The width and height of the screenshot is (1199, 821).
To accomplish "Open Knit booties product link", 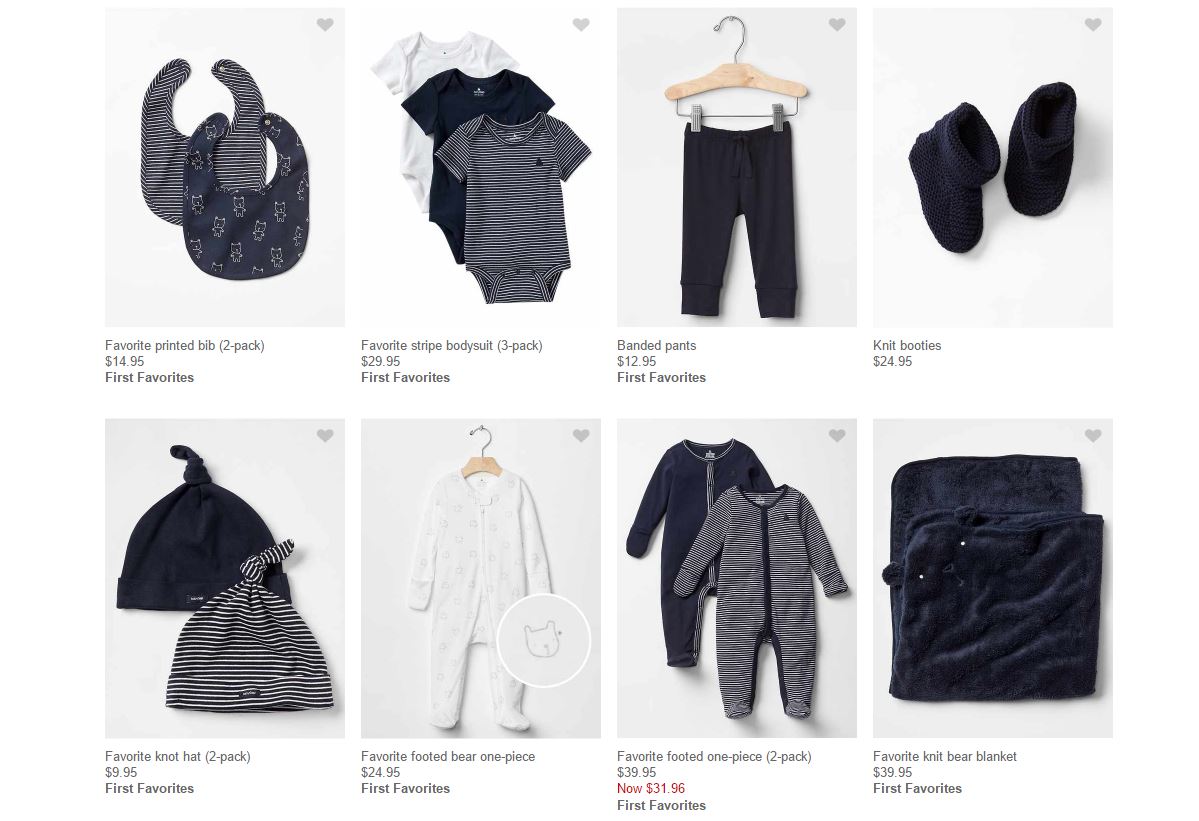I will (907, 346).
